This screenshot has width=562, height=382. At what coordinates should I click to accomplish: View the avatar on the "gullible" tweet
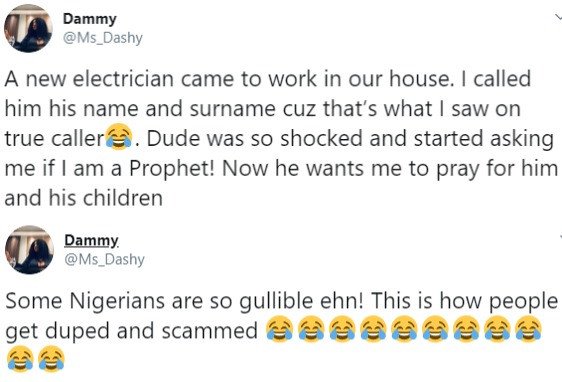coord(29,250)
